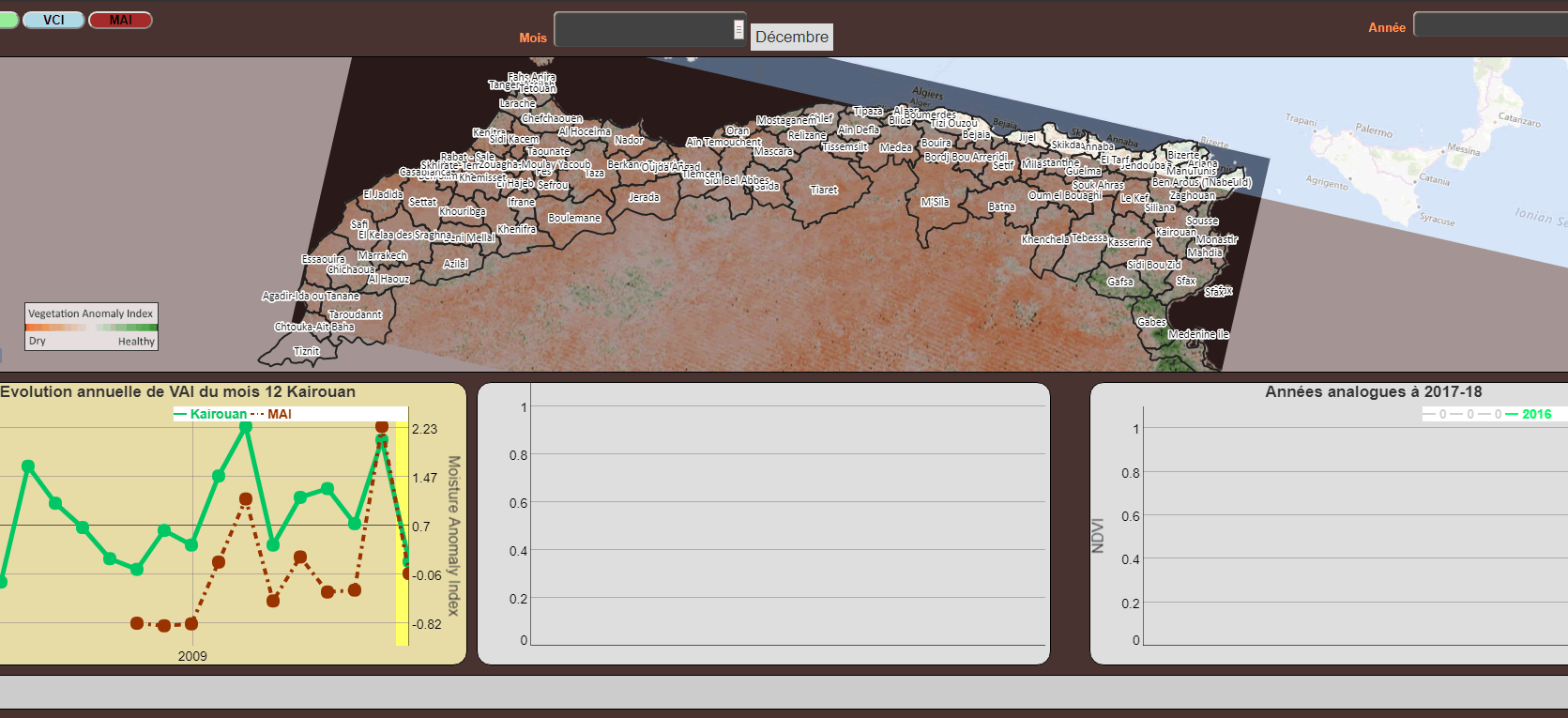The image size is (1568, 718).
Task: Click the Vegetation Anomaly Index legend title
Action: pos(90,313)
